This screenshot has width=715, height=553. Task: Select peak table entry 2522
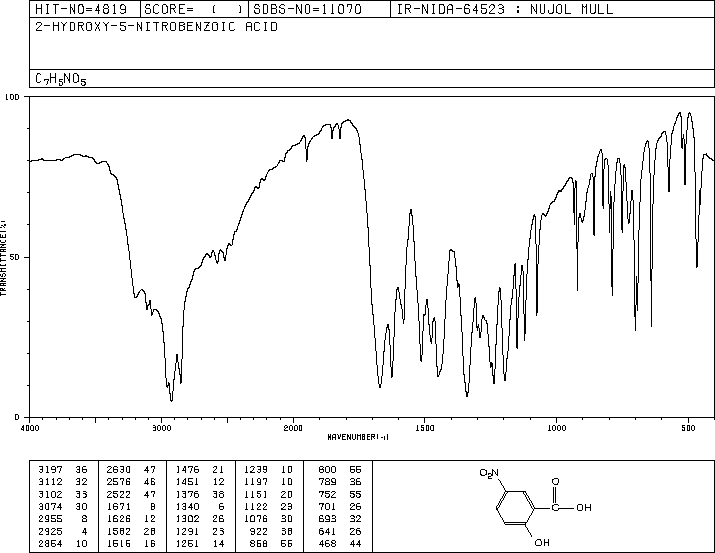pyautogui.click(x=119, y=495)
